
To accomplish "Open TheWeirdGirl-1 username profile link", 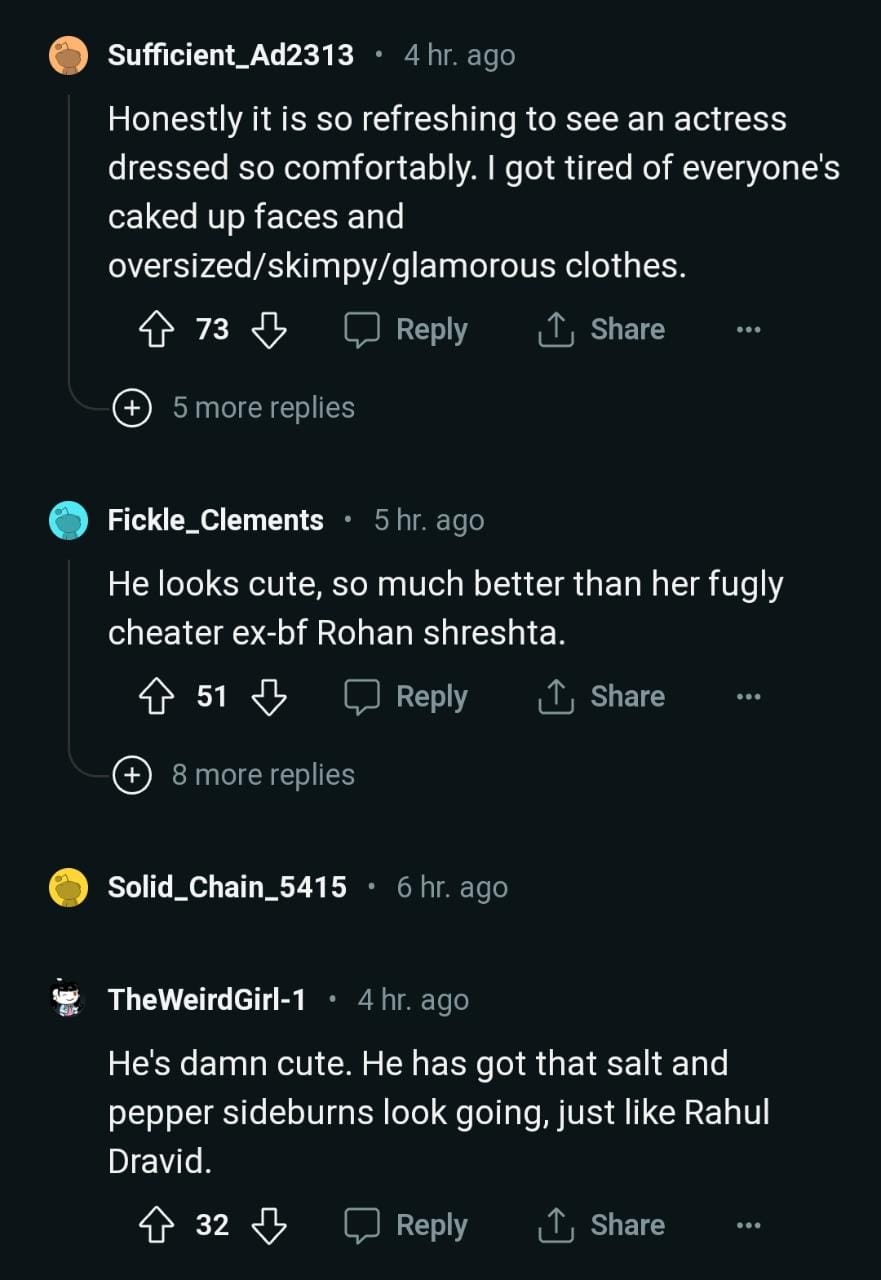I will [x=207, y=1000].
